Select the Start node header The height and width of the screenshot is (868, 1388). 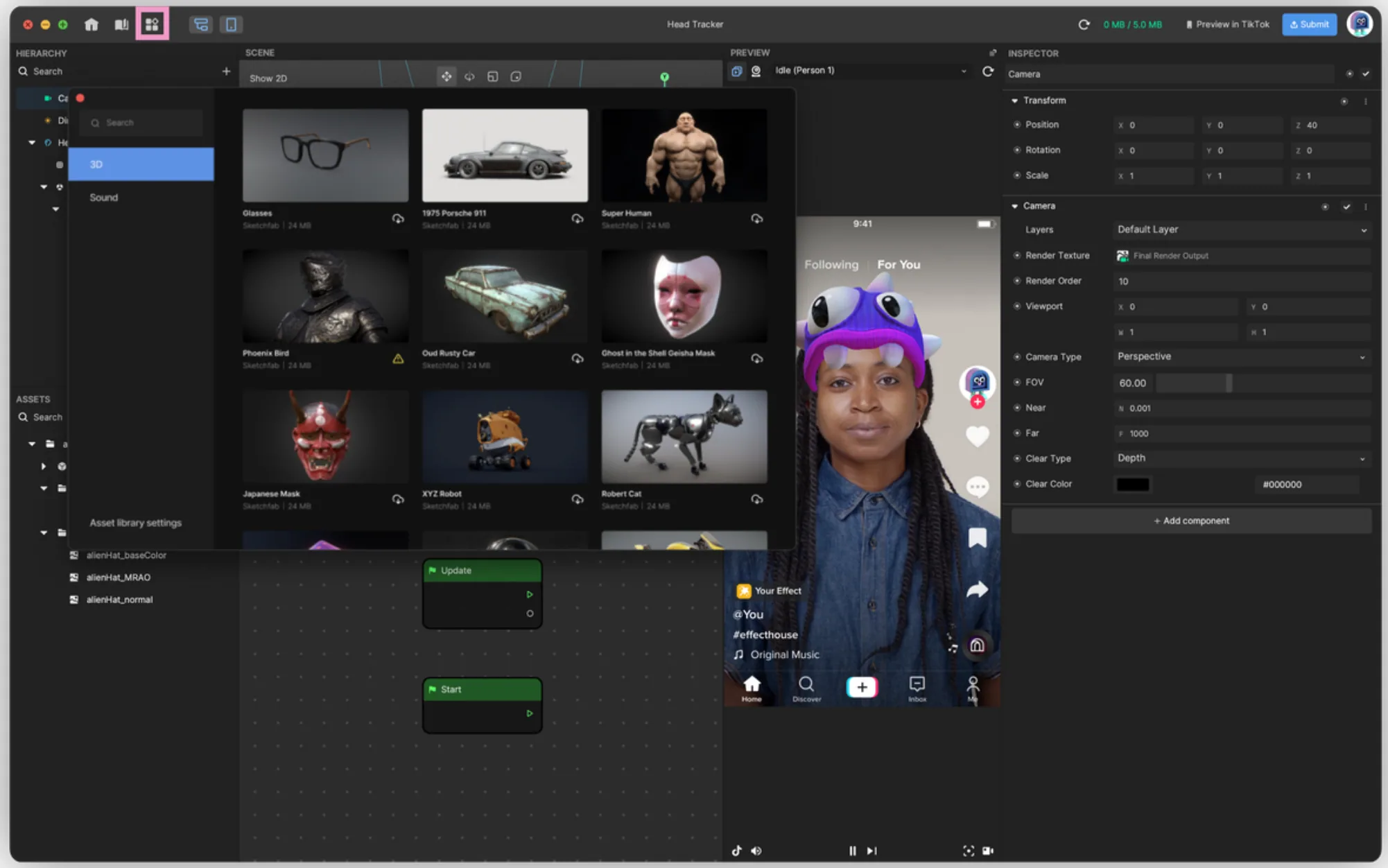483,689
